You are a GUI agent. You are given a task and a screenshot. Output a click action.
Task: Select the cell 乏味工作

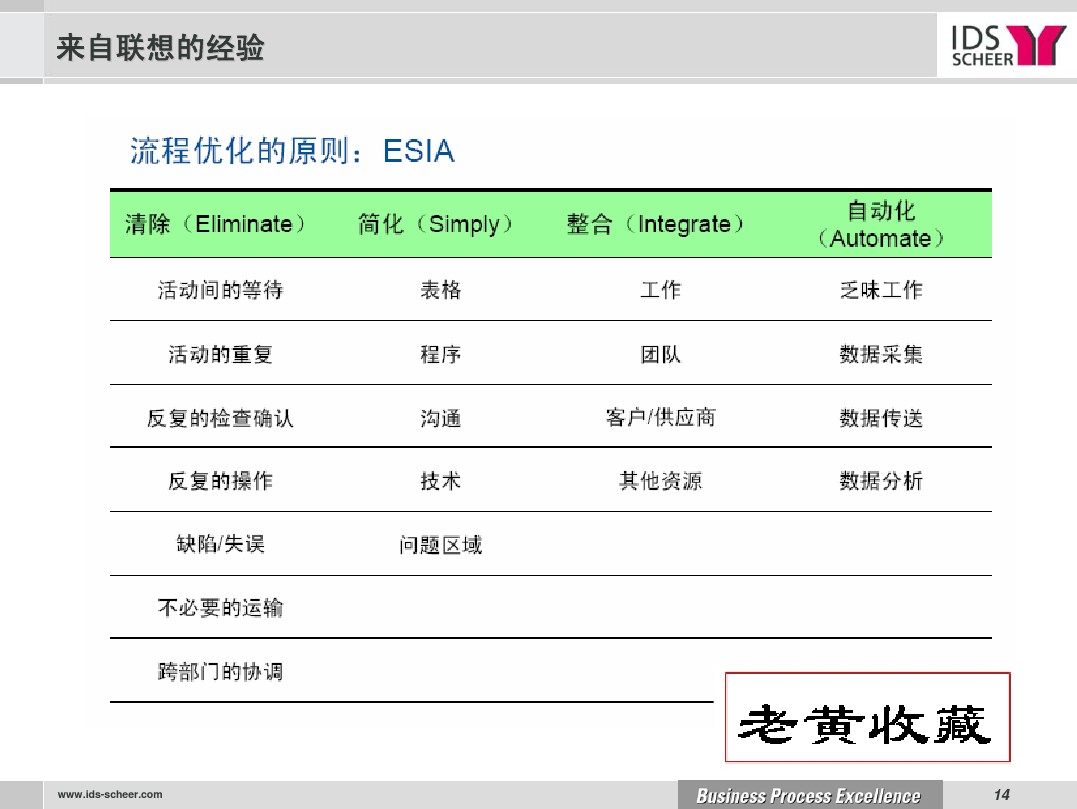tap(881, 290)
